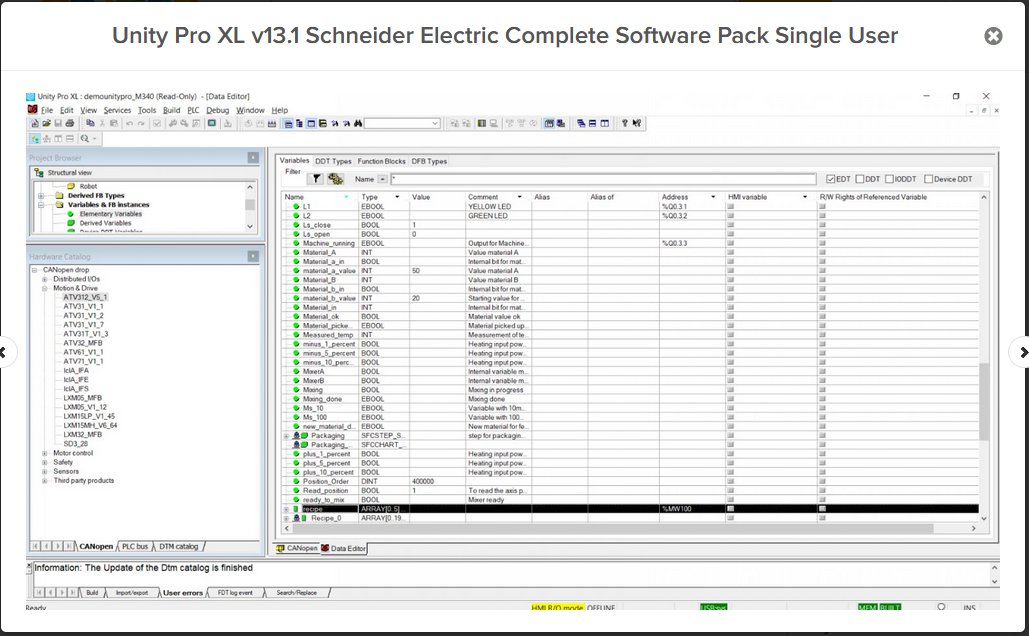1029x636 pixels.
Task: Select the Paste icon on the toolbar
Action: [x=114, y=122]
